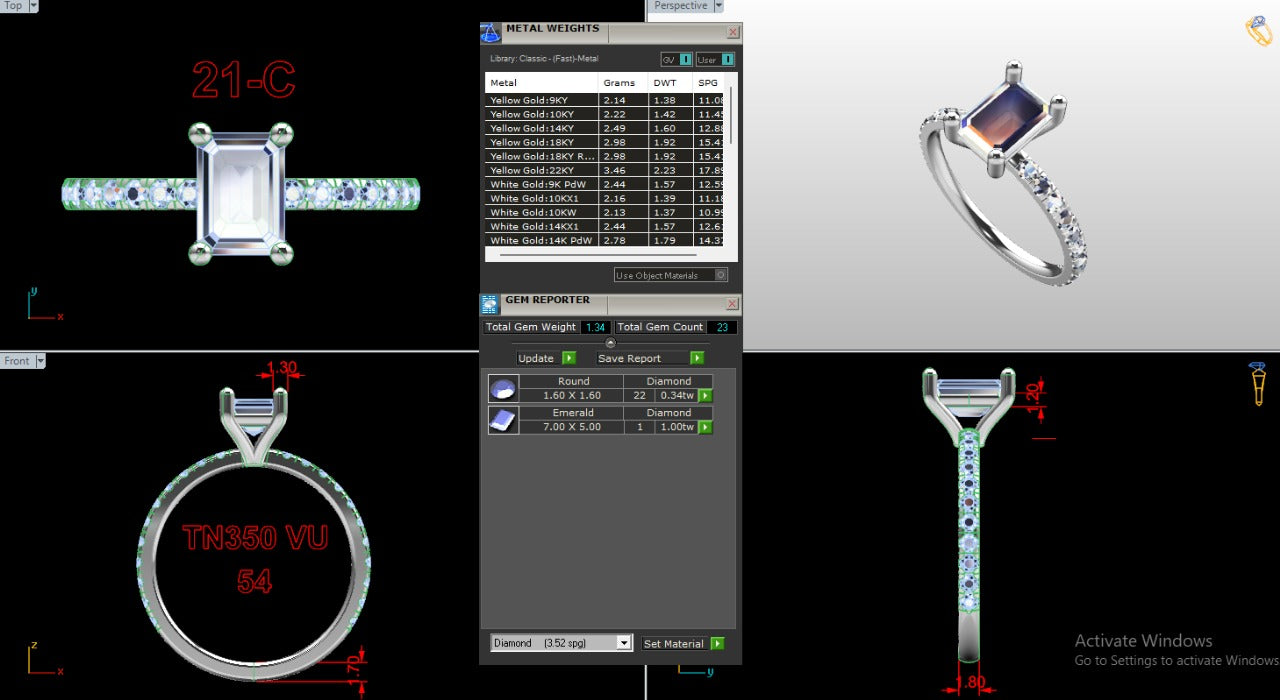This screenshot has width=1280, height=700.
Task: Close the Metal Weights panel
Action: (x=733, y=32)
